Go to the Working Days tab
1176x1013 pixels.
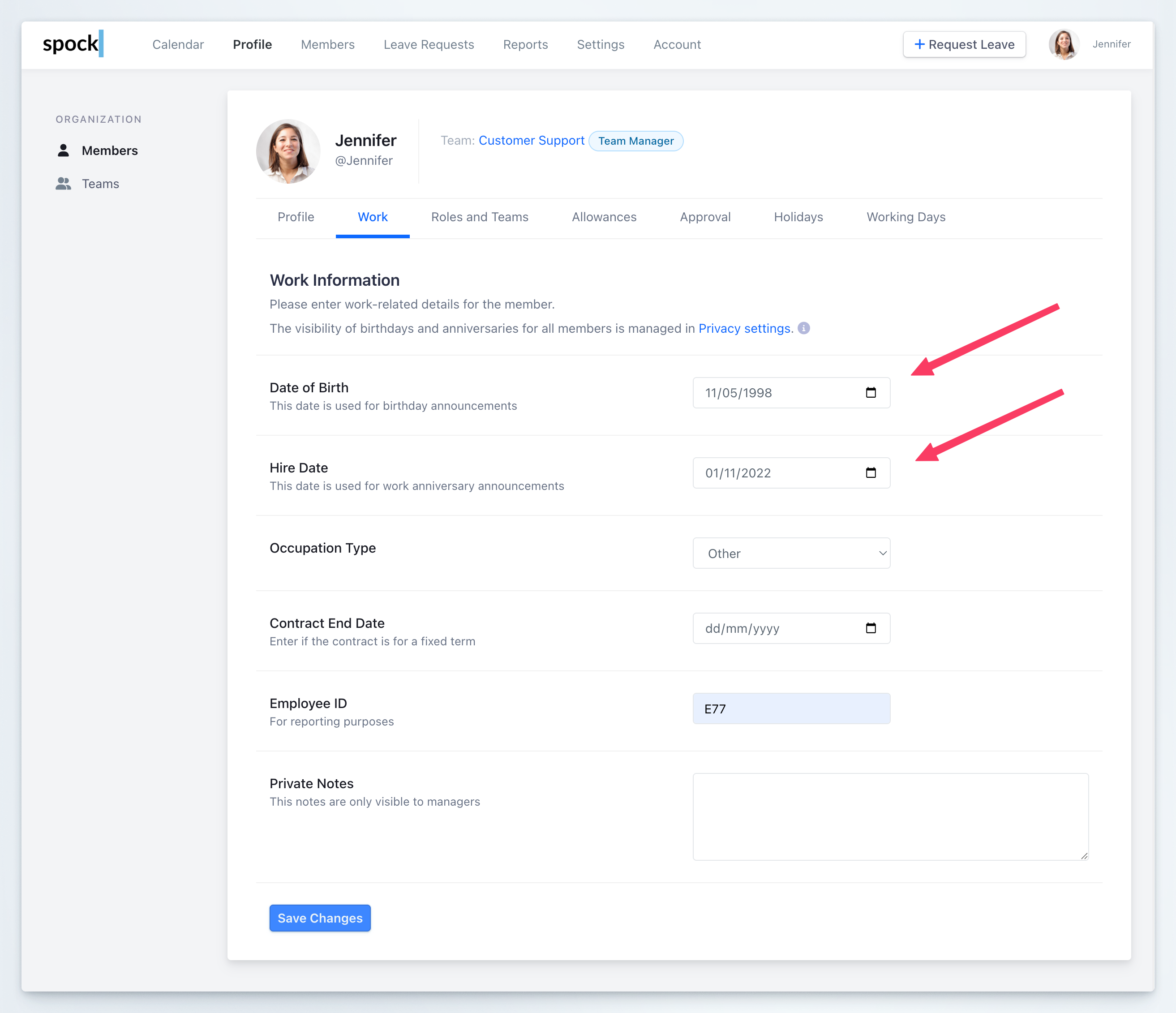tap(906, 217)
